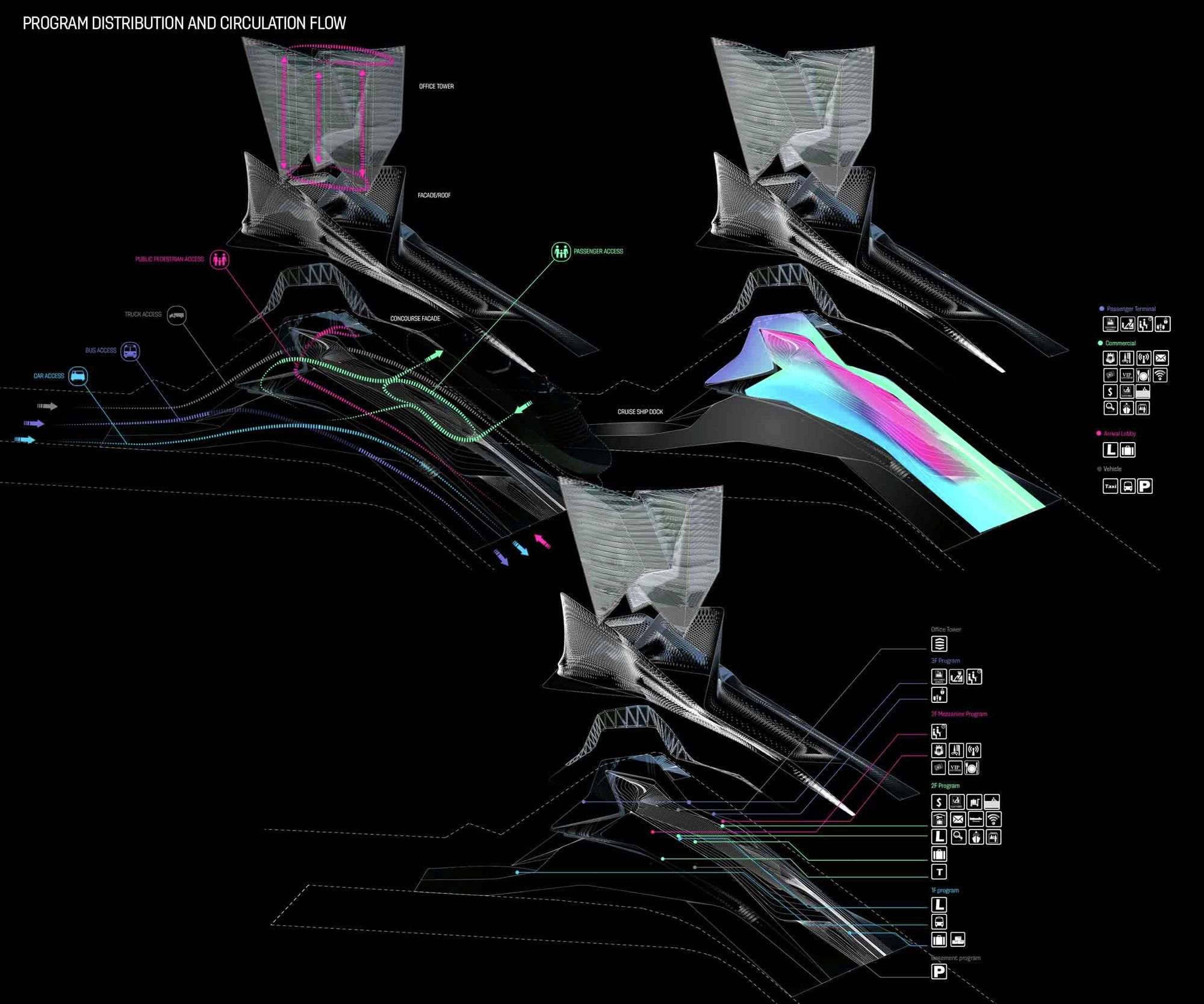Click the green passenger access icon

point(561,252)
